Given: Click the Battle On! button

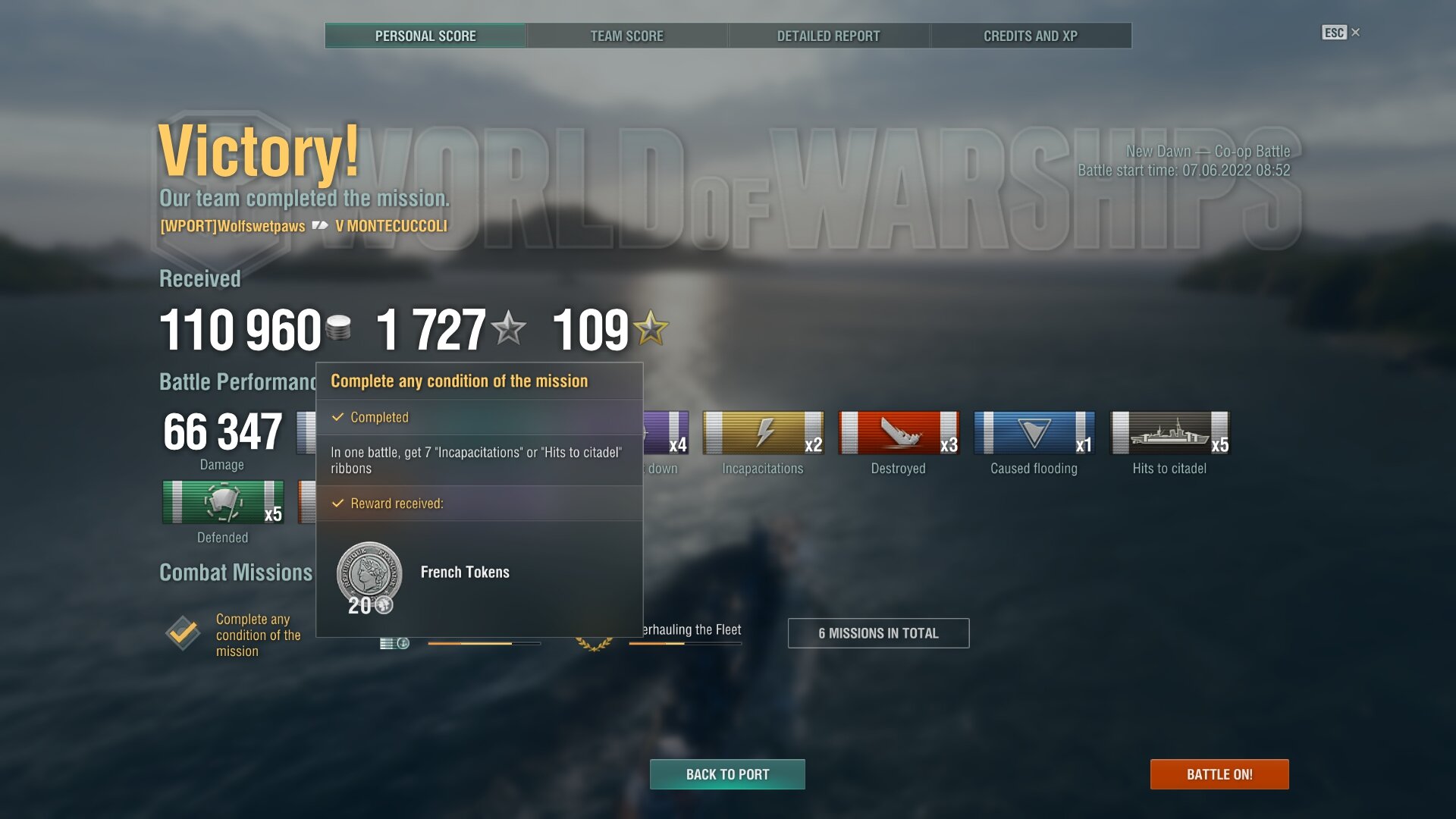Looking at the screenshot, I should [1219, 774].
